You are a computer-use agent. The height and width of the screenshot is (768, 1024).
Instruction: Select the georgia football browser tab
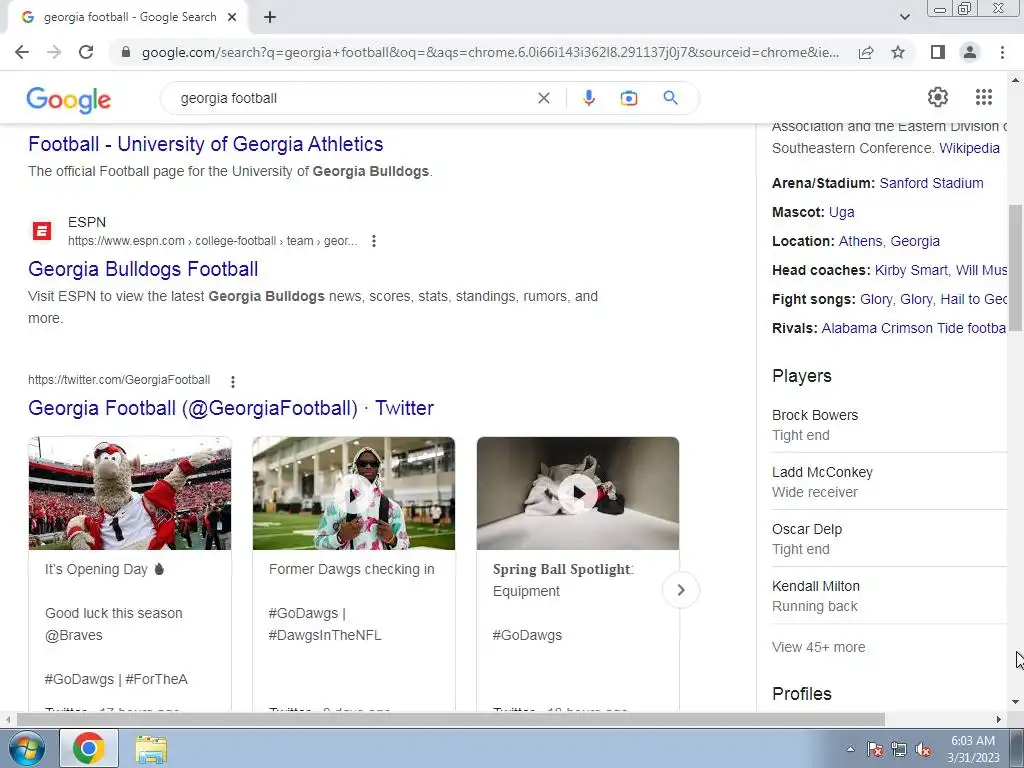click(x=127, y=18)
